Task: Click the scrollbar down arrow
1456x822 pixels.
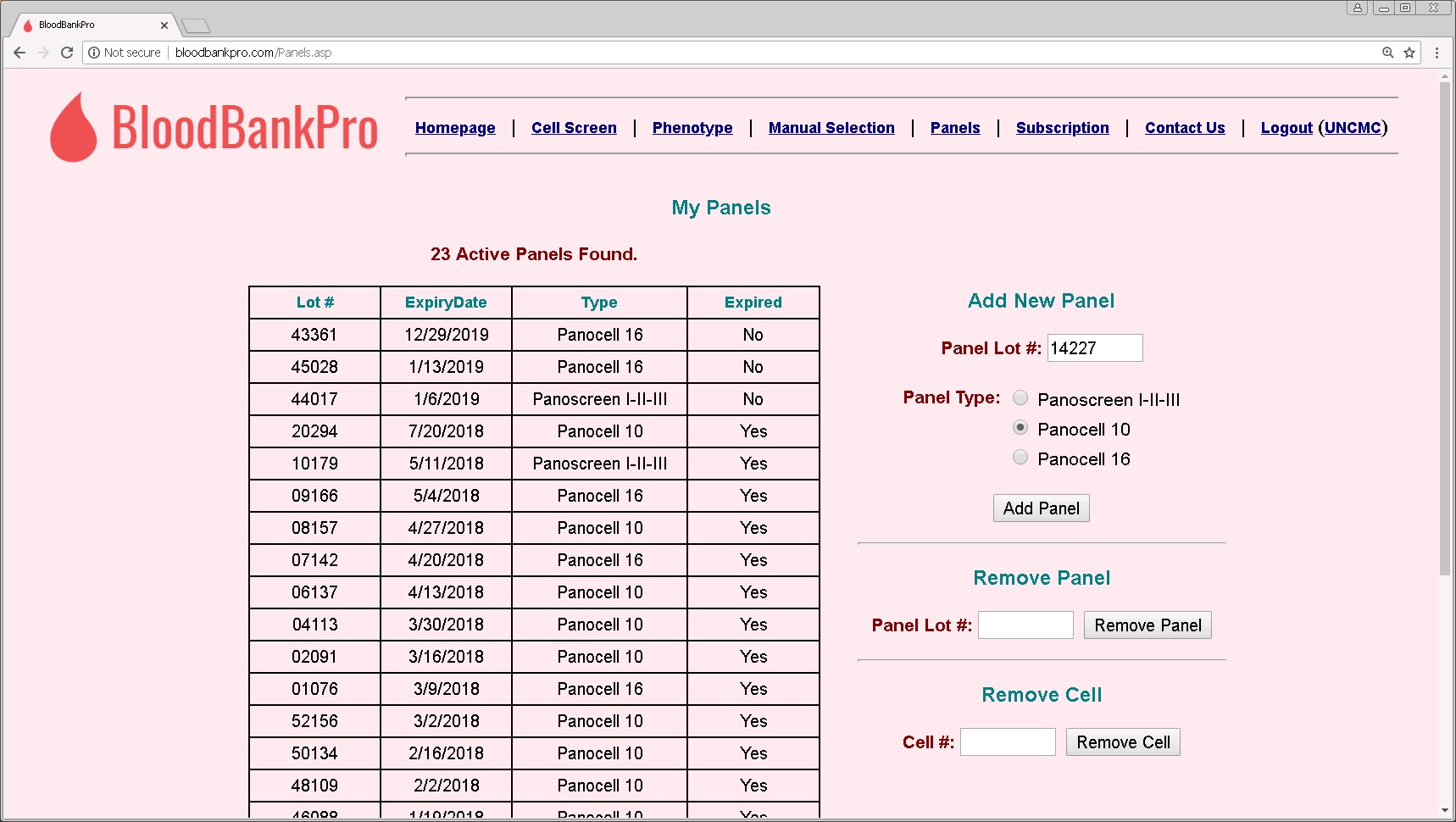Action: (x=1445, y=811)
